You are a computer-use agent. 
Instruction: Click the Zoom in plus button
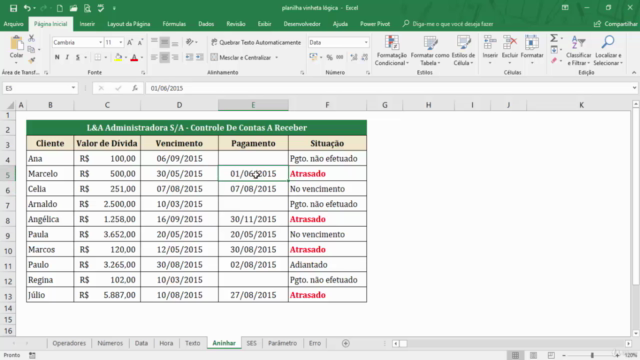(x=617, y=356)
